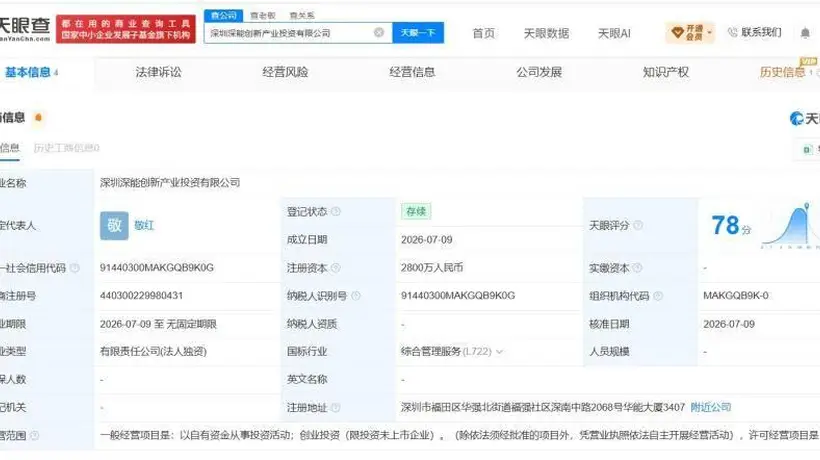
Task: Click the help icon beside 登记状态
Action: click(x=336, y=211)
